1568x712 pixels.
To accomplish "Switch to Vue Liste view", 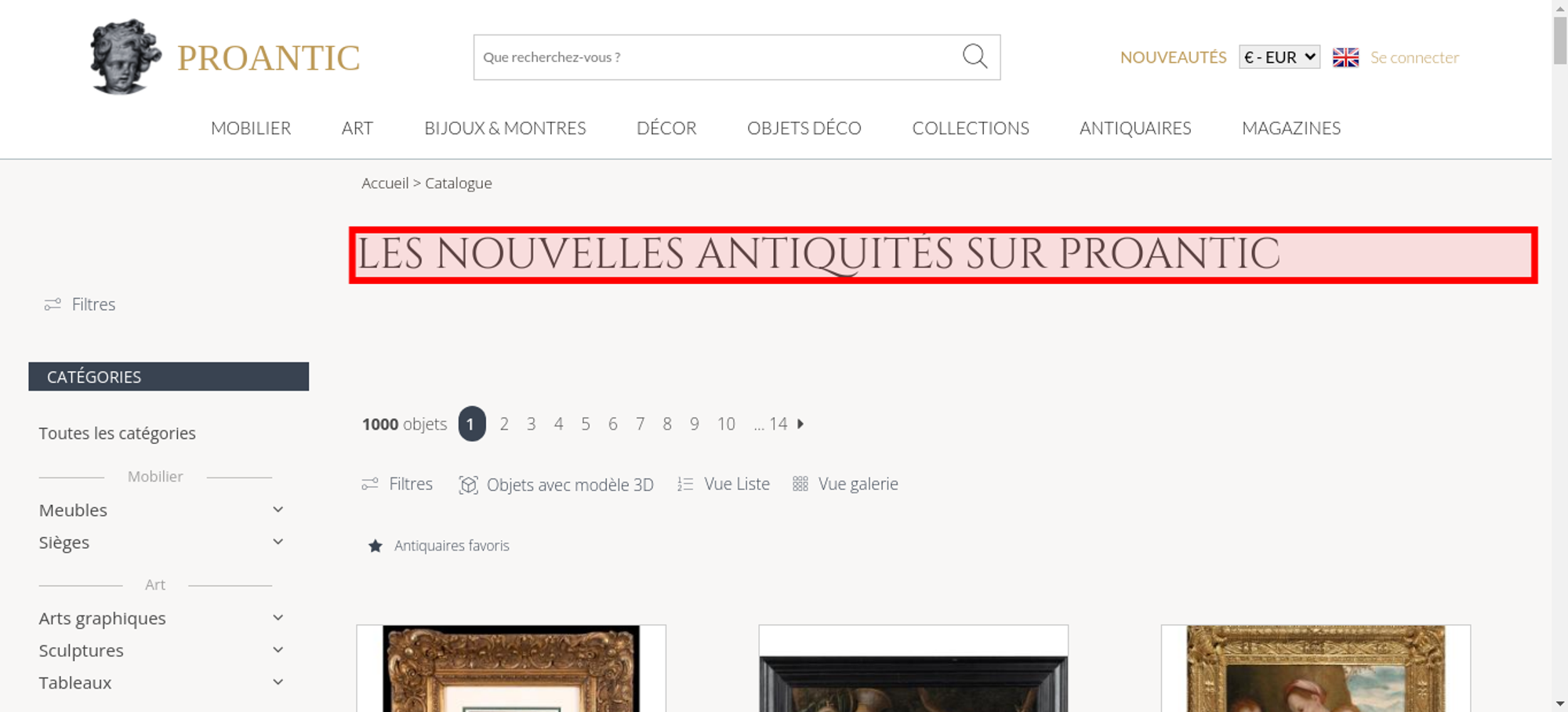I will pos(723,484).
